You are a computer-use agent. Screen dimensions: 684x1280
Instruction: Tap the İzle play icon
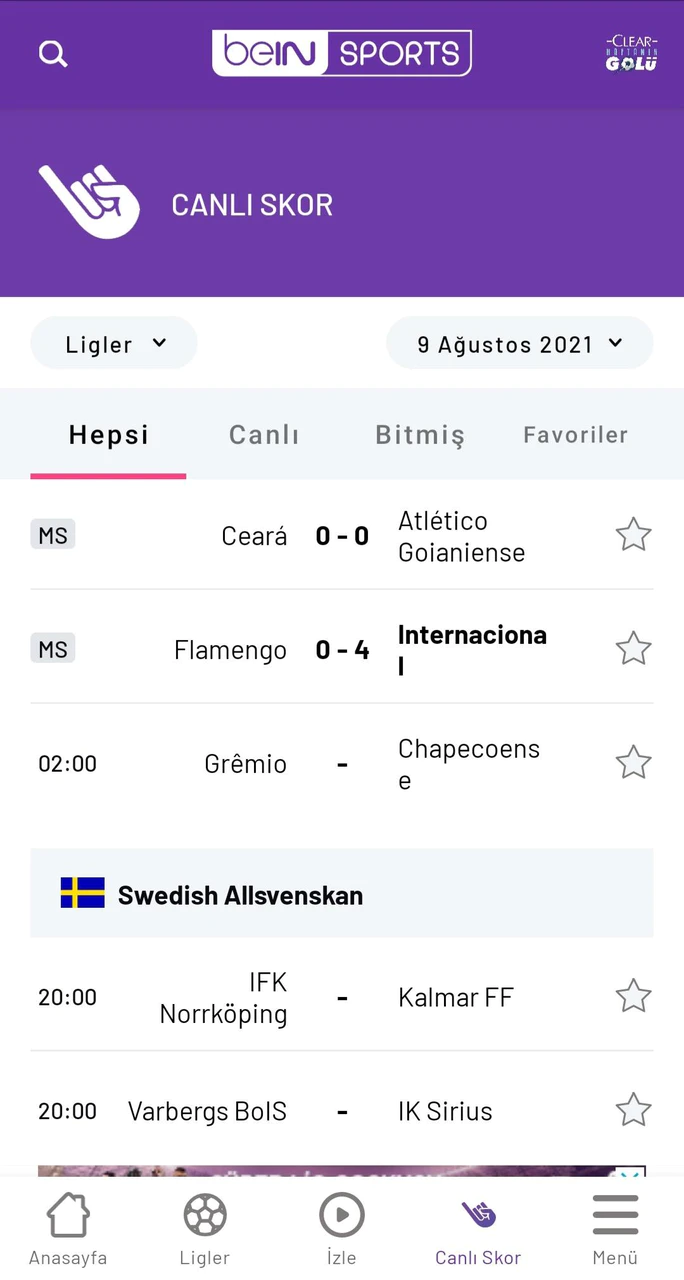click(341, 1228)
